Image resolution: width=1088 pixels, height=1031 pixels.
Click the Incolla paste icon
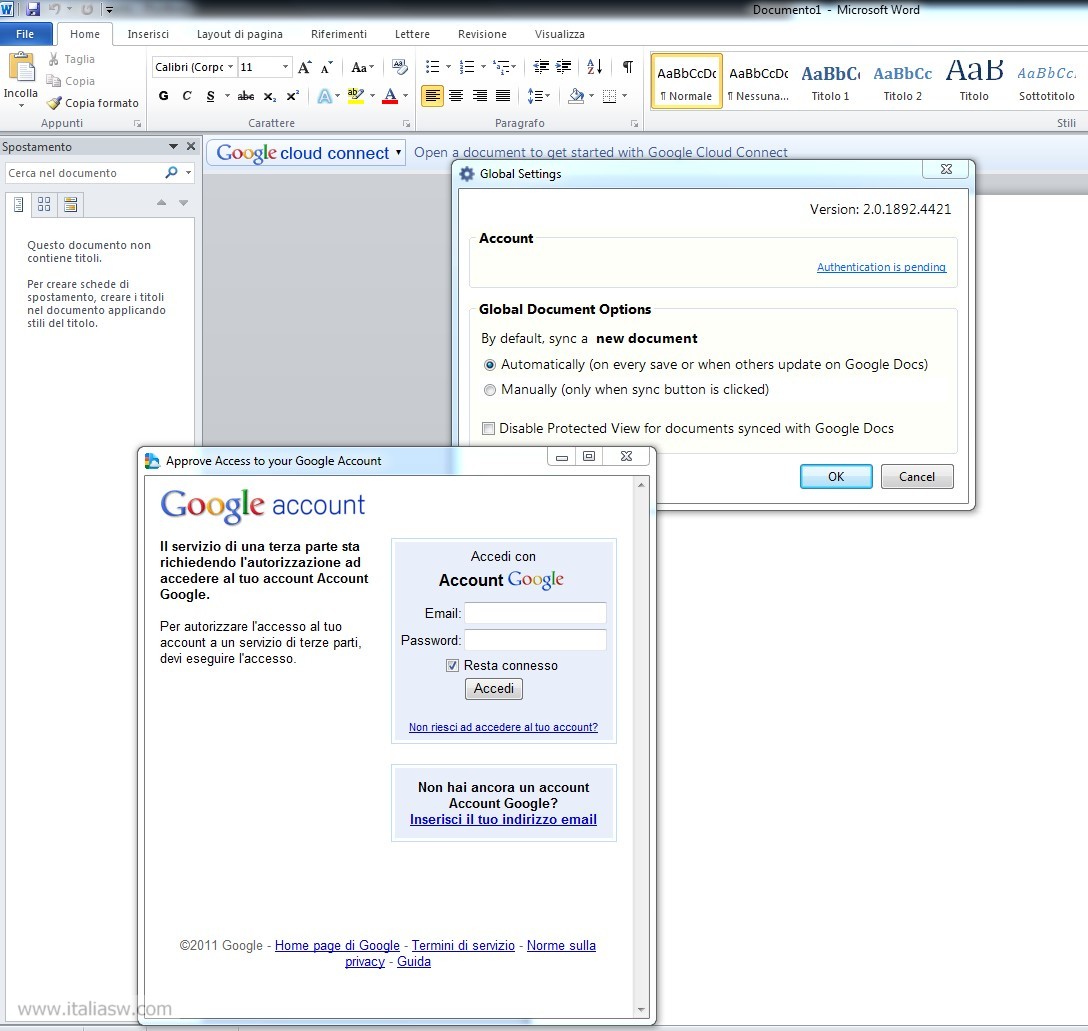22,68
